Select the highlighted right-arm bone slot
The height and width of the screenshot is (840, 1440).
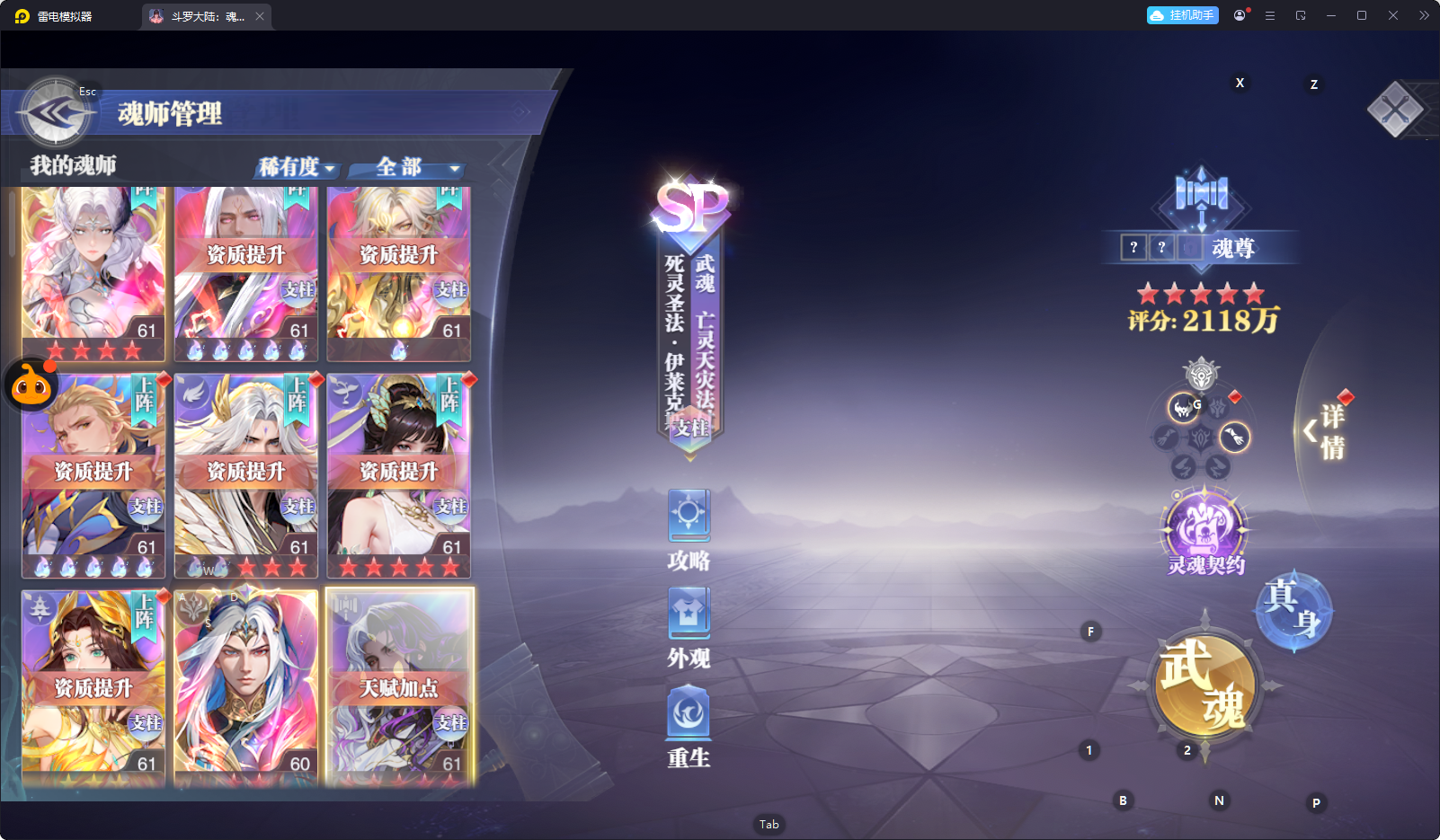pyautogui.click(x=1235, y=438)
